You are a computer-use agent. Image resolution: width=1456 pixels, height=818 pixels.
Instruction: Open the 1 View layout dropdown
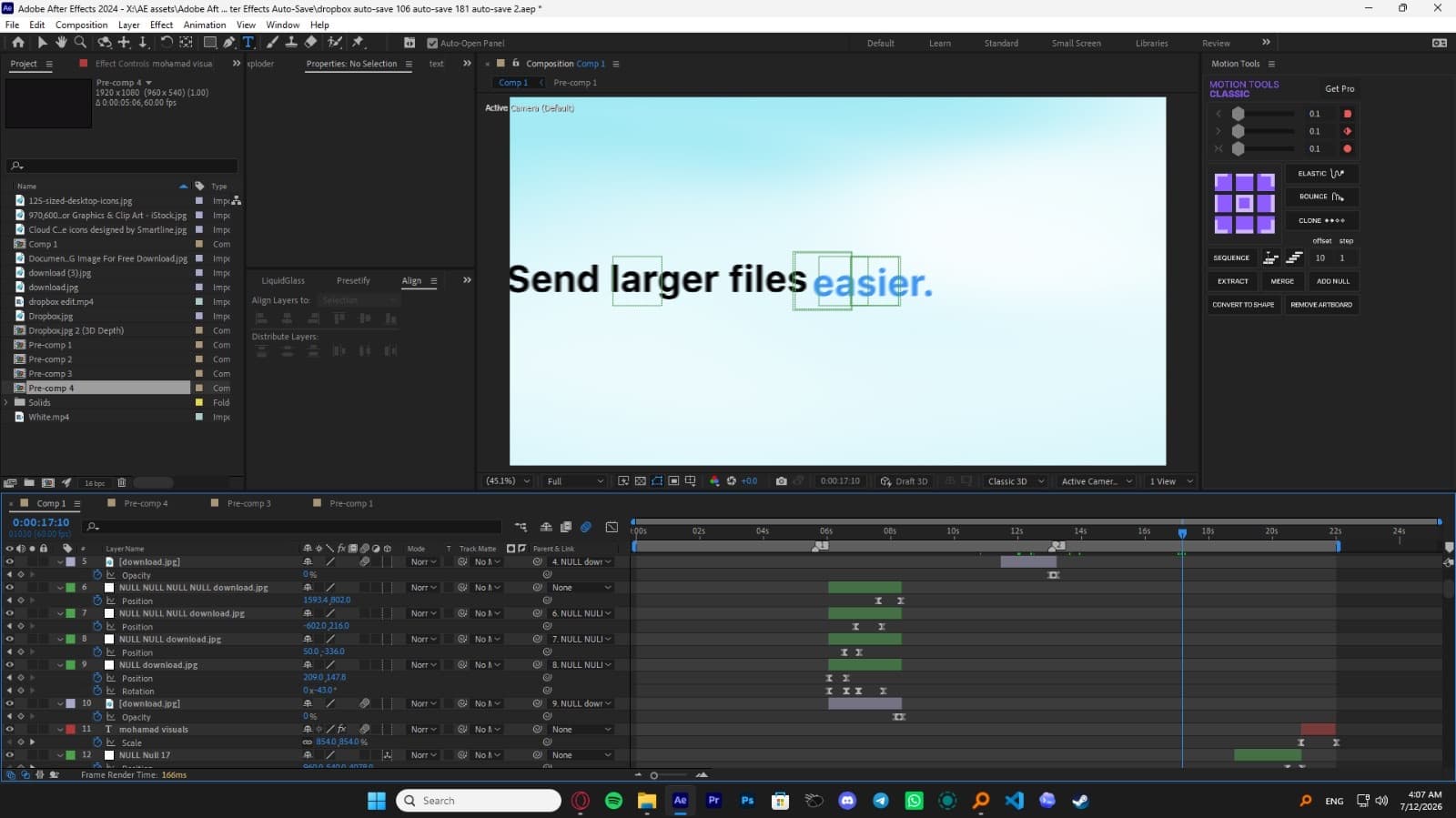(x=1171, y=481)
